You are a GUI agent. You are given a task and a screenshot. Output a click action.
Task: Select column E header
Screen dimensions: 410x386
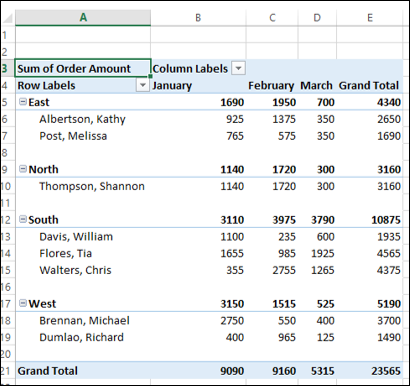point(370,17)
